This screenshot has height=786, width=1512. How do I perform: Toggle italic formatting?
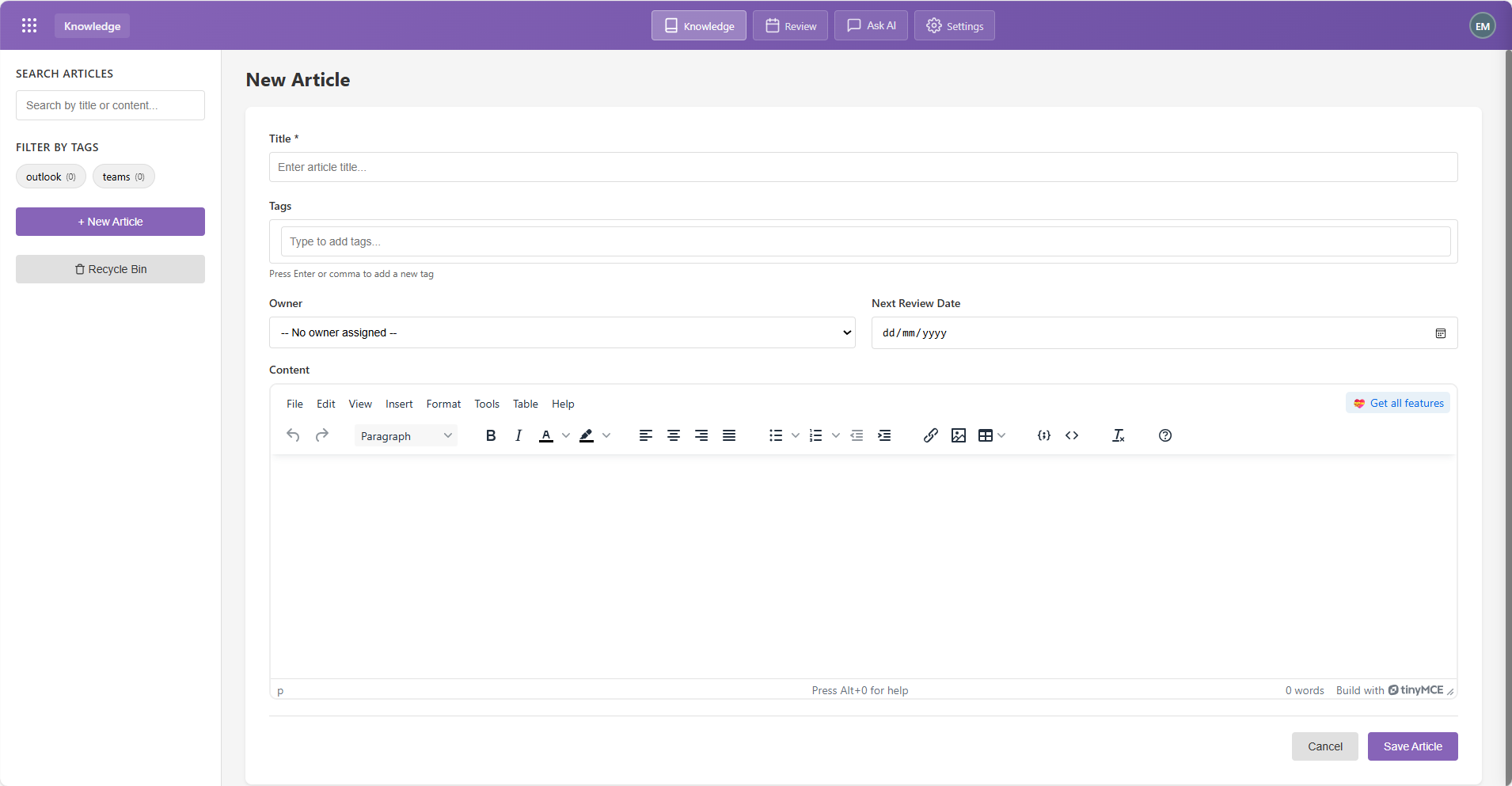tap(519, 435)
